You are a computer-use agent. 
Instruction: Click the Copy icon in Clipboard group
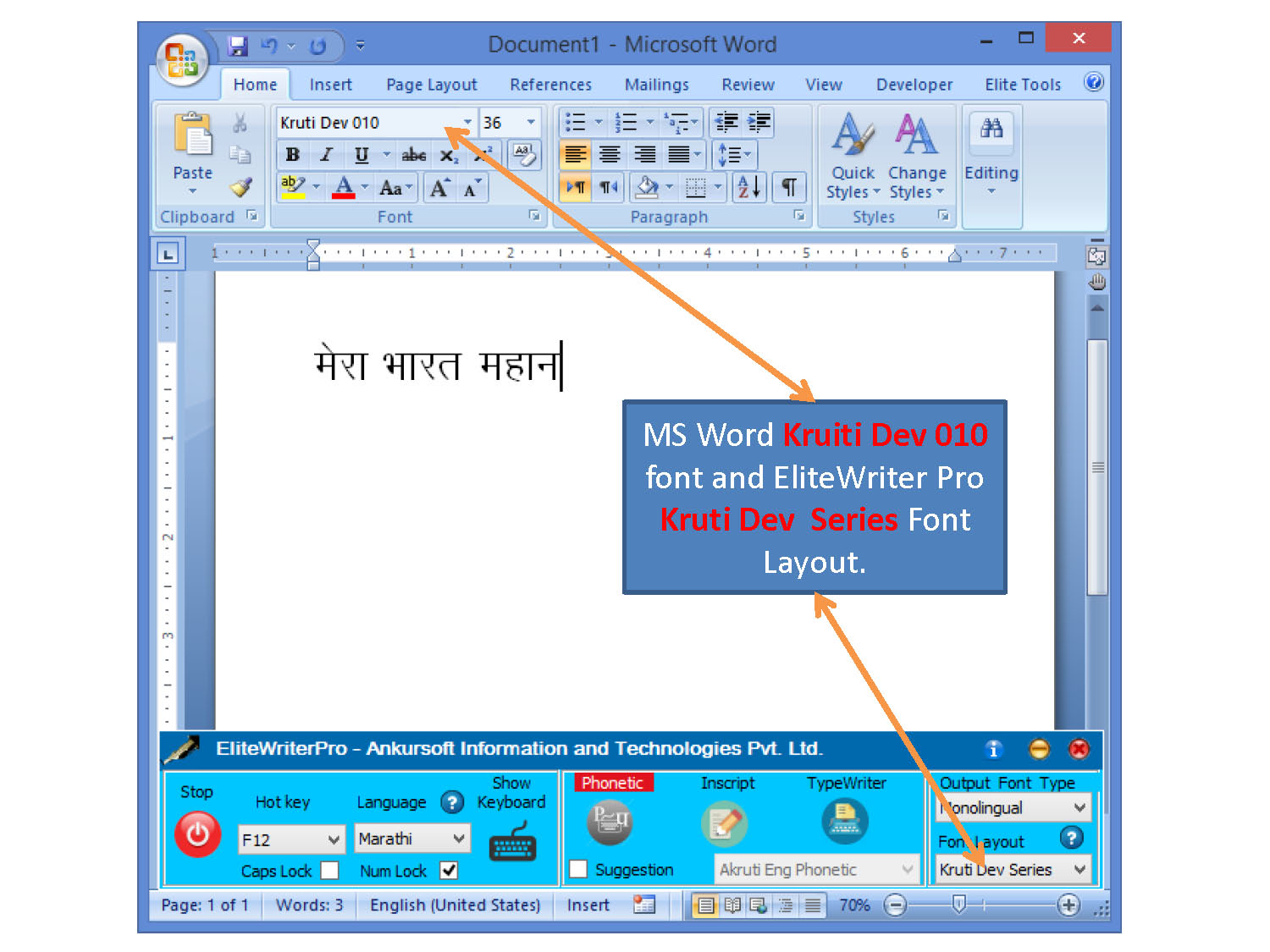pyautogui.click(x=240, y=155)
